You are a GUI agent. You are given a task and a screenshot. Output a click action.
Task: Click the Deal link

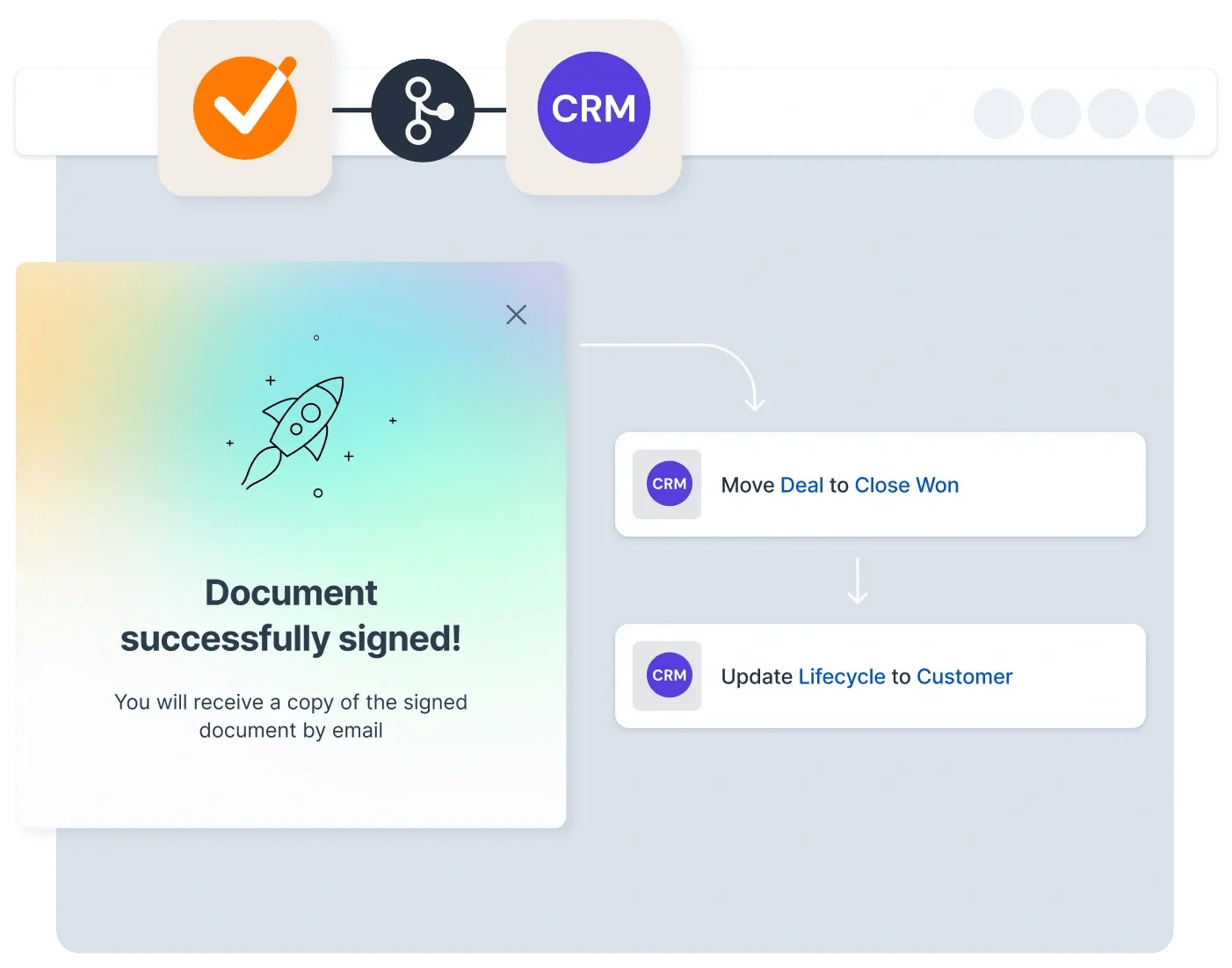[802, 485]
